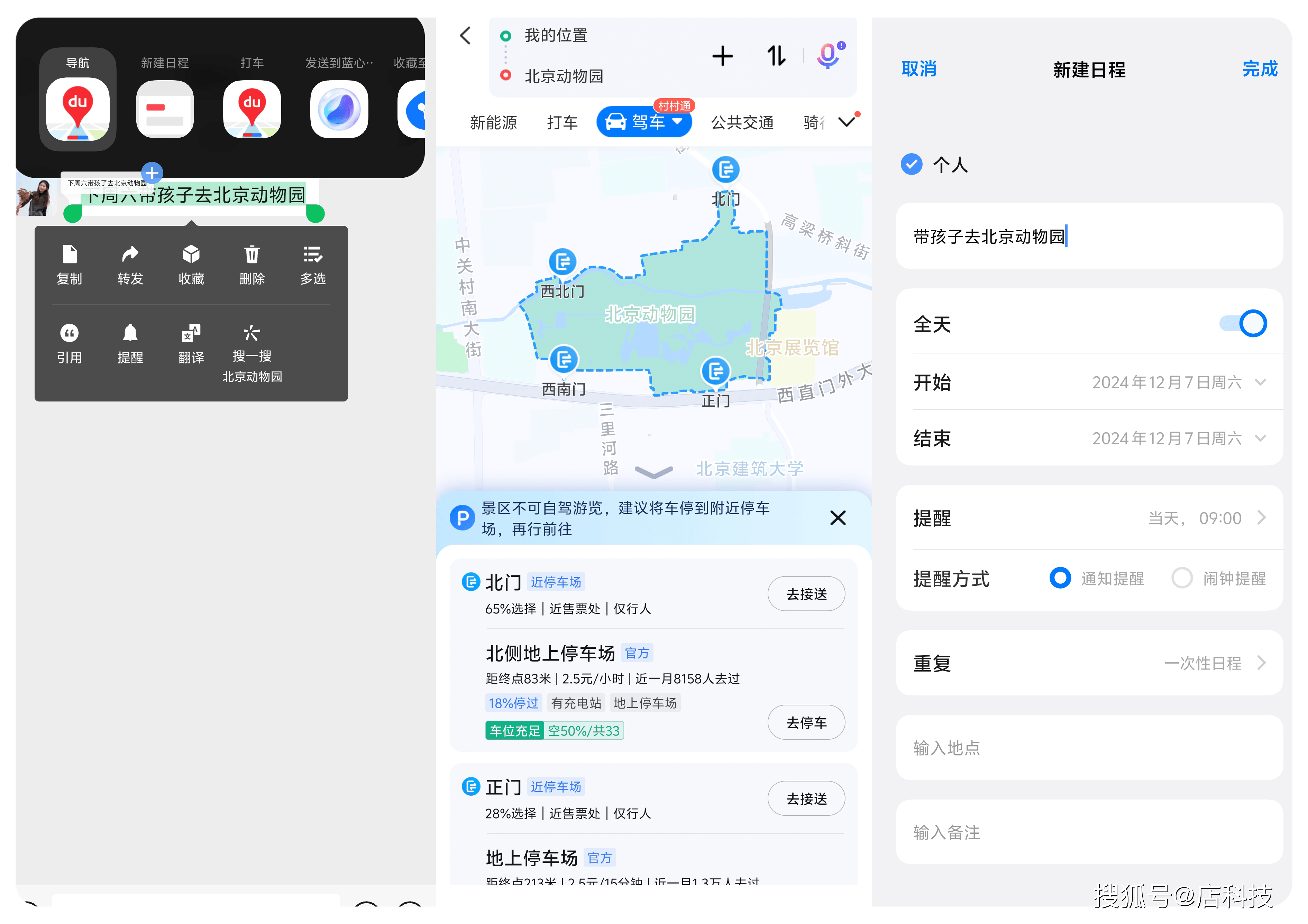The image size is (1308, 924).
Task: Tap 取消 to cancel new schedule
Action: (918, 69)
